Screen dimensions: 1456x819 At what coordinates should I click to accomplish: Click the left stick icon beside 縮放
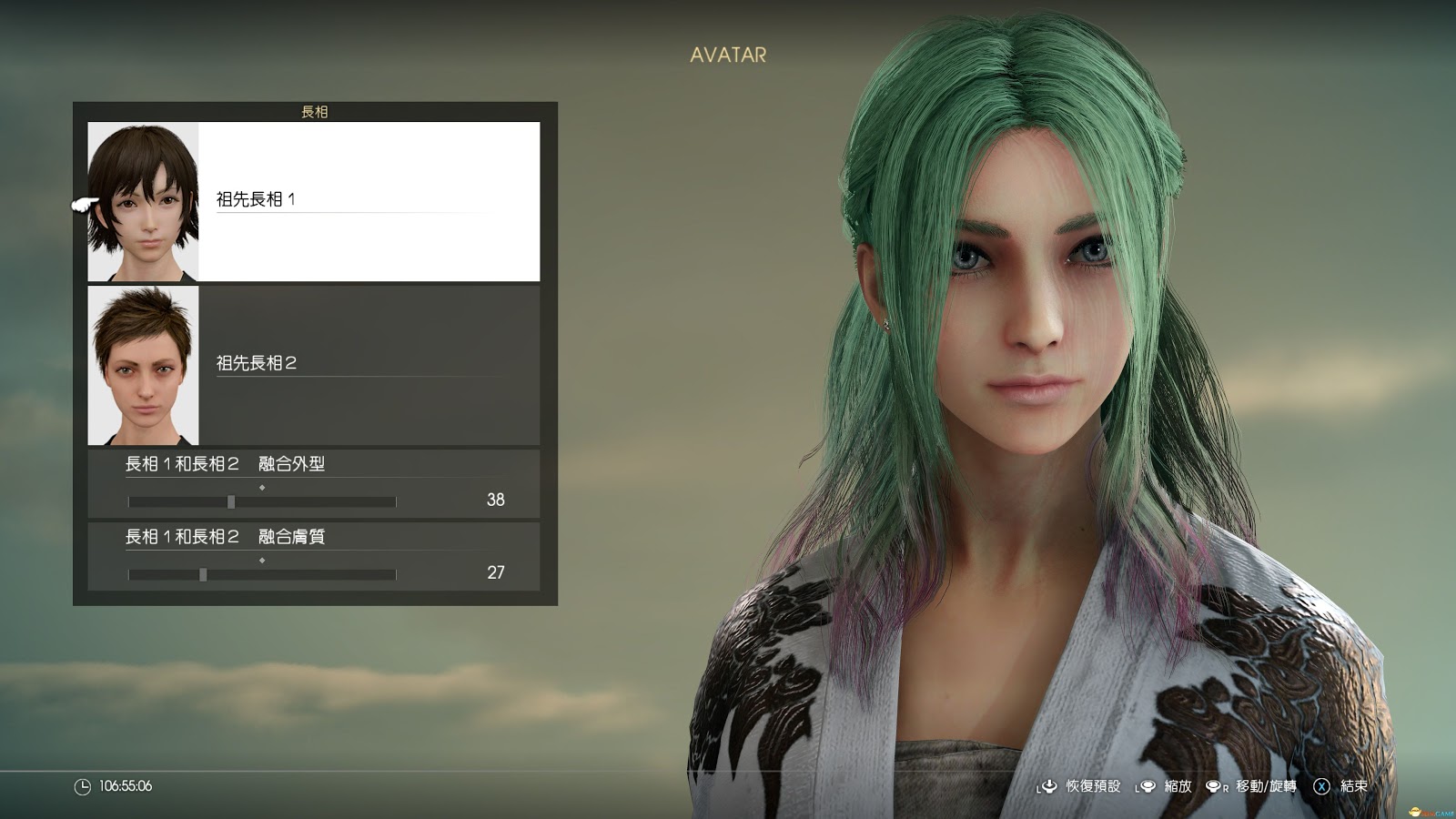(x=1145, y=786)
